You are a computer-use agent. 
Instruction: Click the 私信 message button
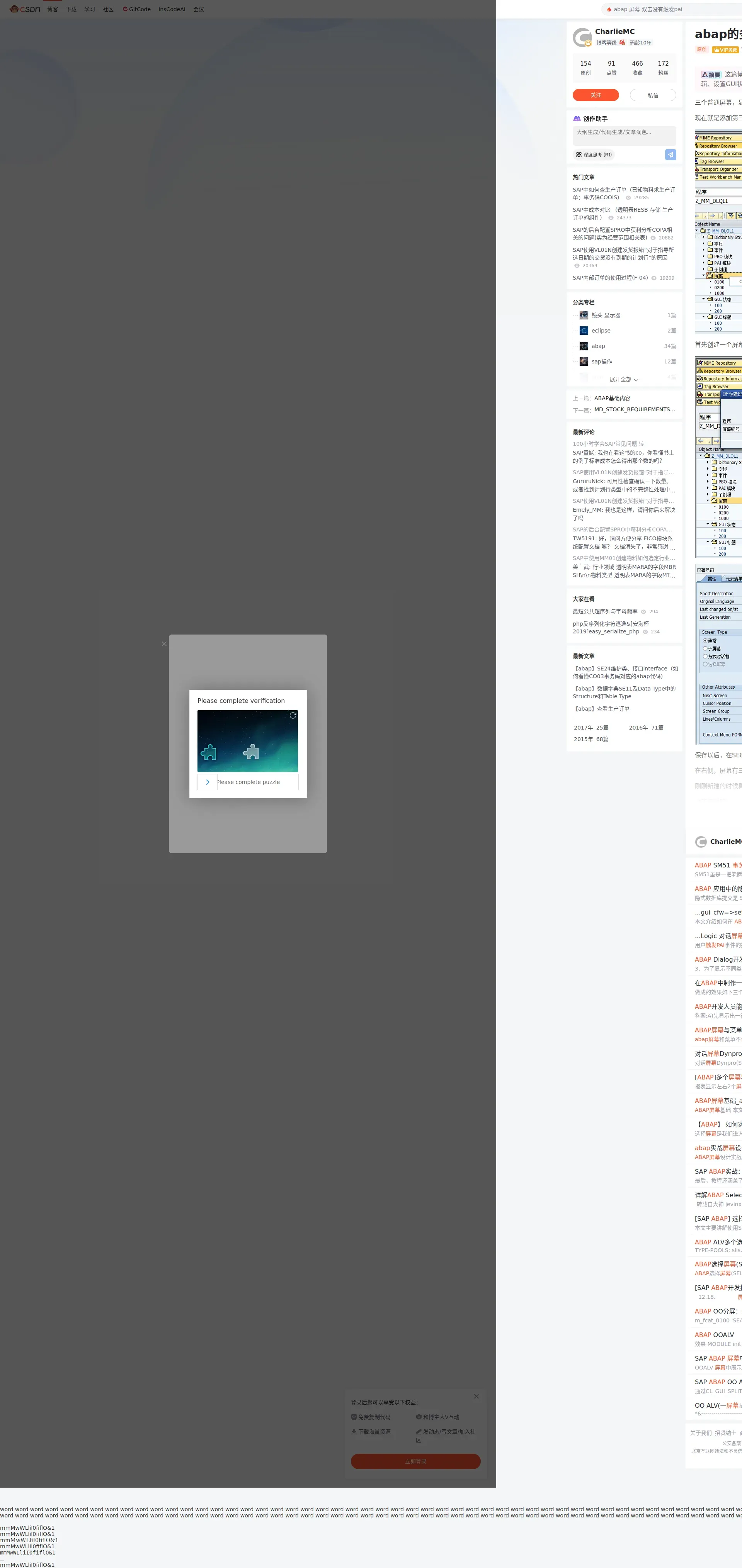652,95
